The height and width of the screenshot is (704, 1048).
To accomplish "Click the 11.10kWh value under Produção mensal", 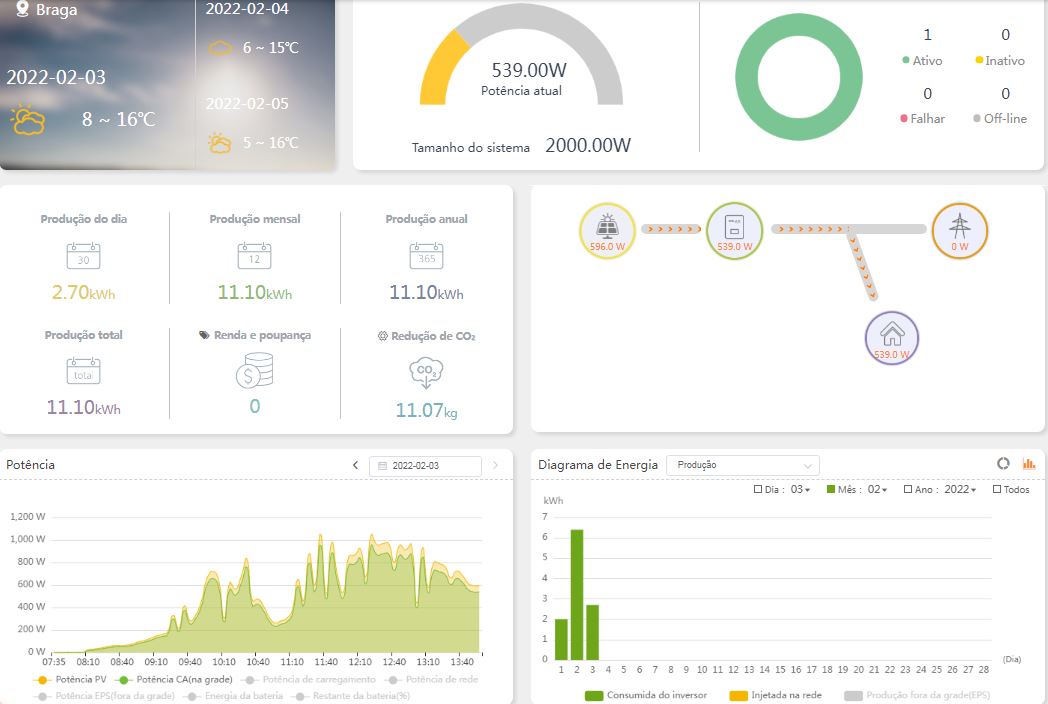I will point(255,293).
